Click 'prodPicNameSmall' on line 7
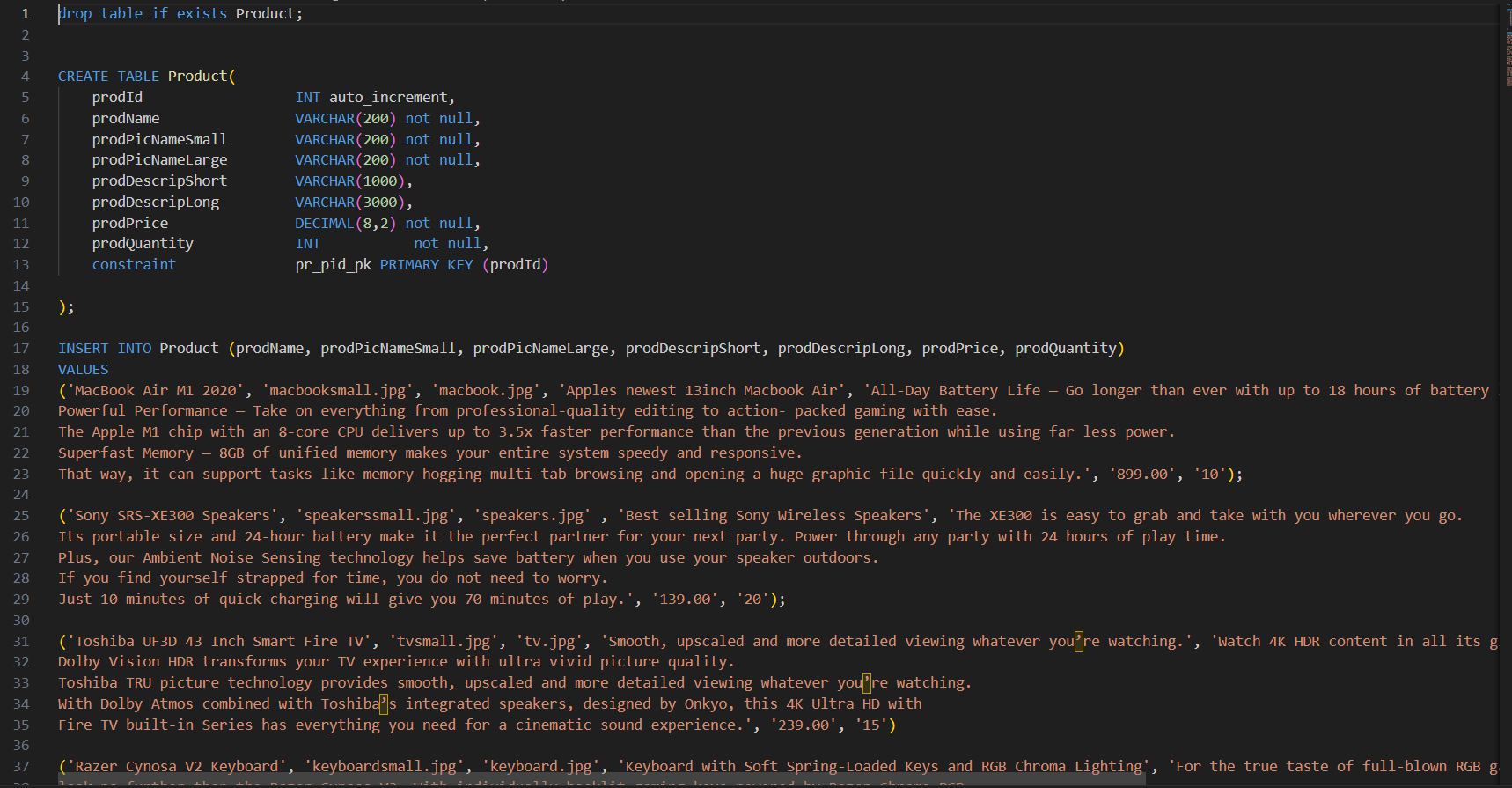This screenshot has height=788, width=1512. click(x=159, y=140)
